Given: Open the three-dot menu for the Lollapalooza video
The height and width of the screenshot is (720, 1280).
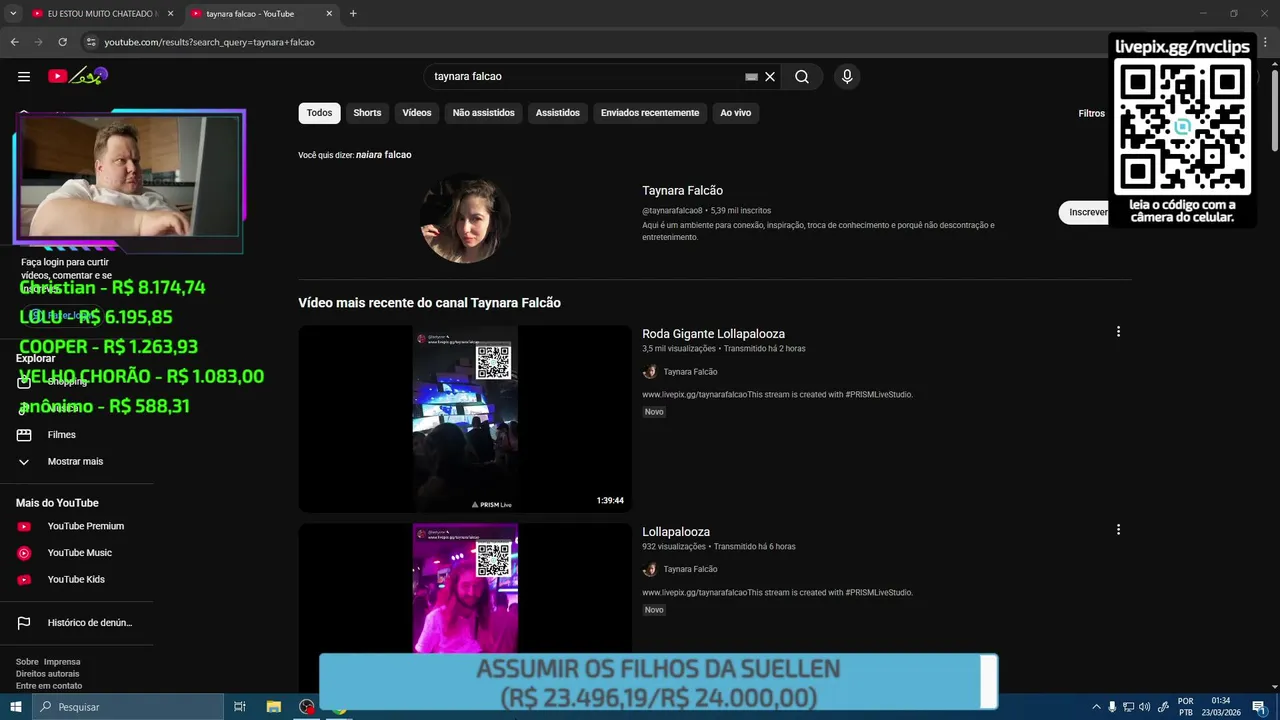Looking at the screenshot, I should click(1118, 530).
